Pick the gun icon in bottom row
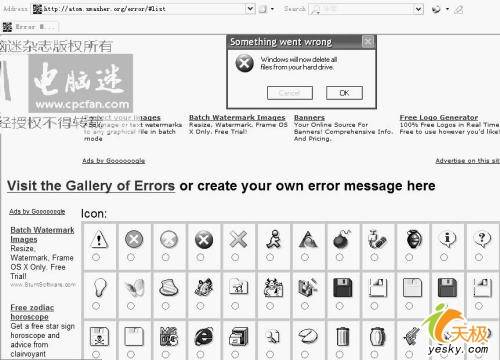This screenshot has height=360, width=500. (412, 336)
